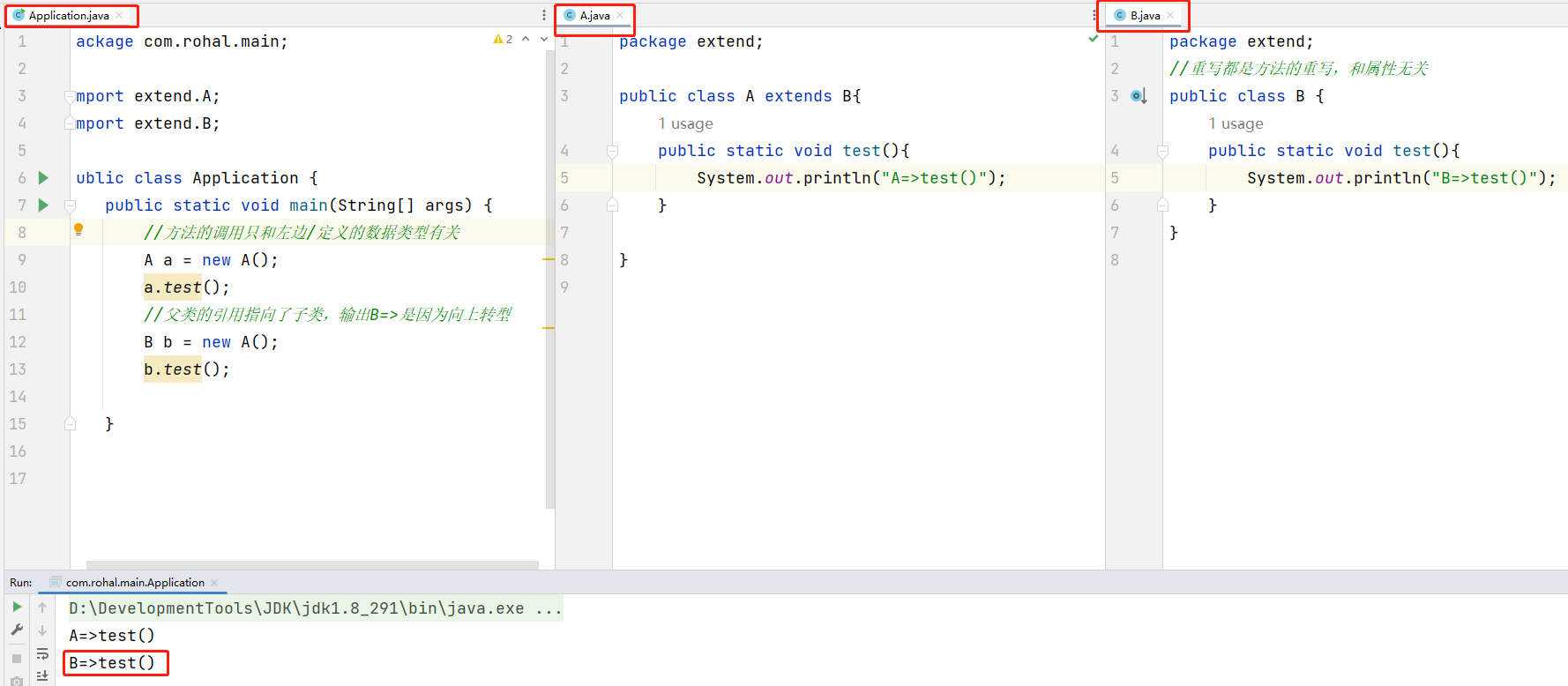The width and height of the screenshot is (1568, 686).
Task: Go to previous highlighted problem arrow
Action: pos(526,39)
